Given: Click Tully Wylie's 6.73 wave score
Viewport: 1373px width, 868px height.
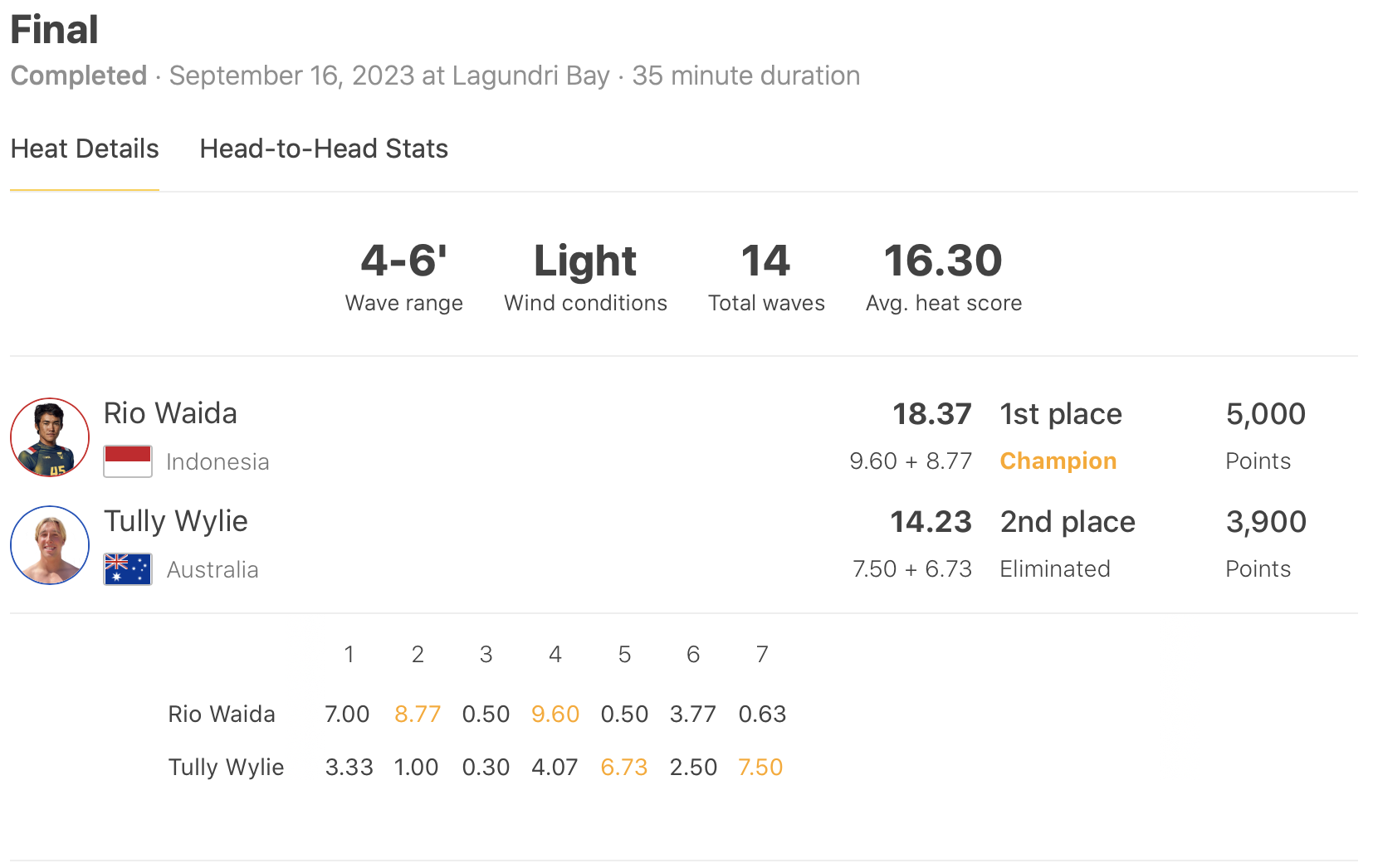Looking at the screenshot, I should (x=624, y=767).
